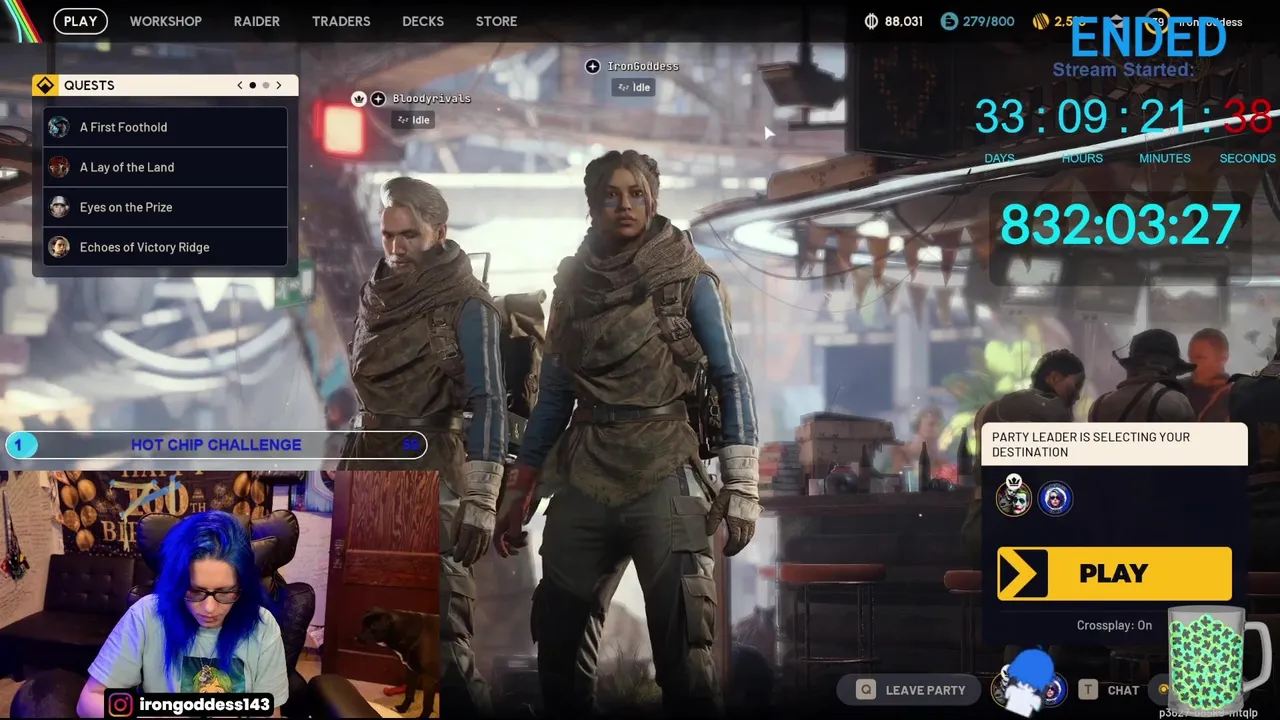Screen dimensions: 1280x720
Task: Click the irongoddess143 handle label
Action: coord(205,705)
